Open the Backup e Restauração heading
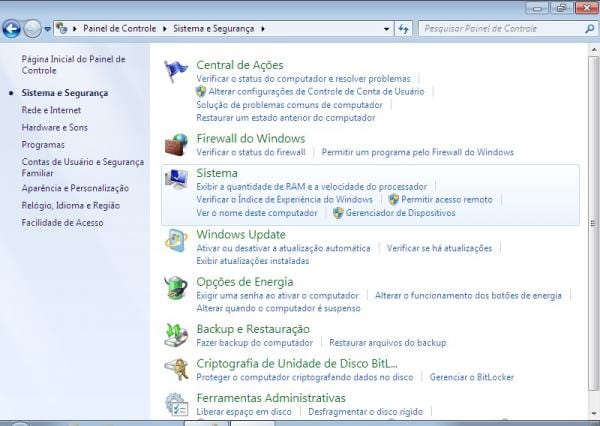 pyautogui.click(x=253, y=329)
